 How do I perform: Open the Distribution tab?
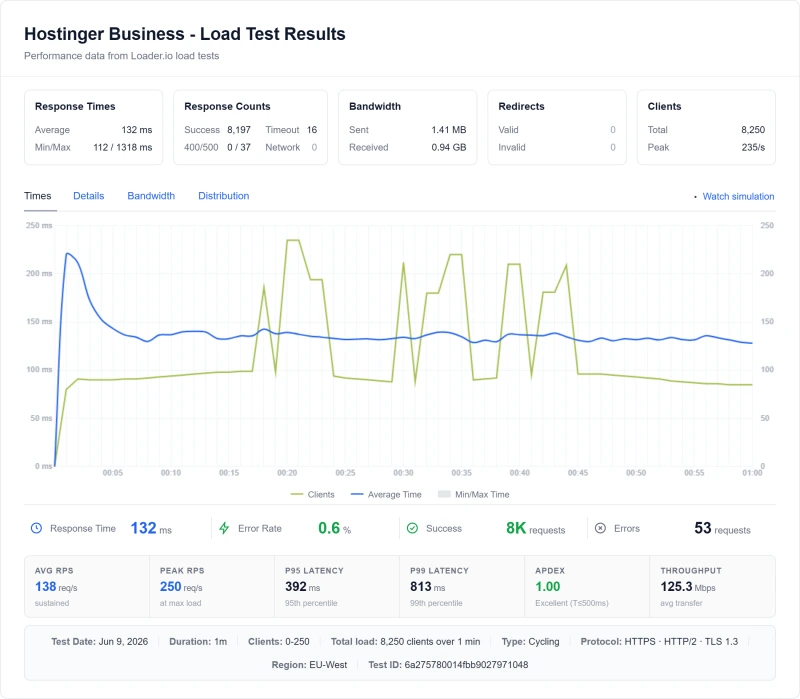pyautogui.click(x=223, y=196)
